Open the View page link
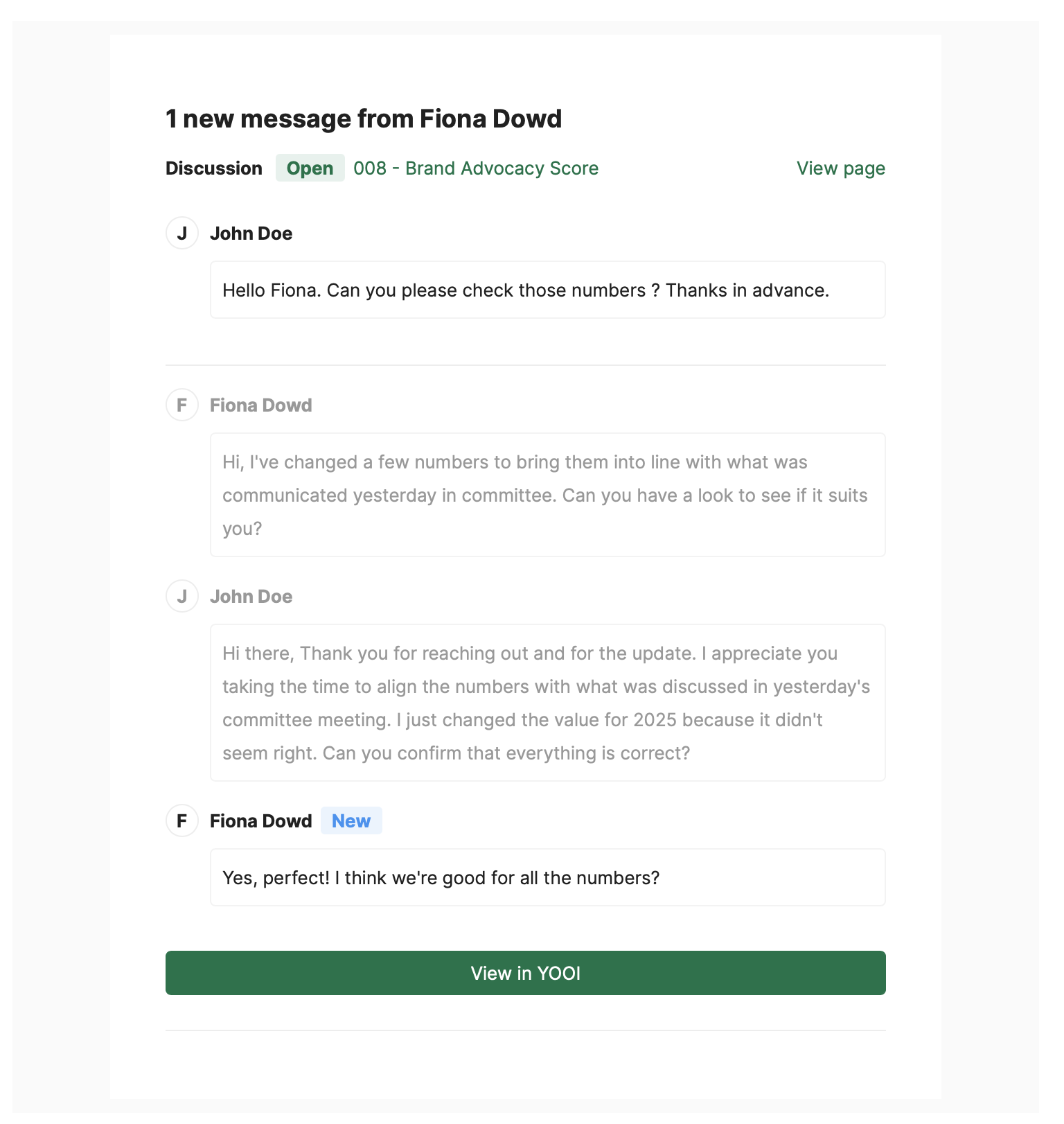The image size is (1064, 1124). pos(840,168)
